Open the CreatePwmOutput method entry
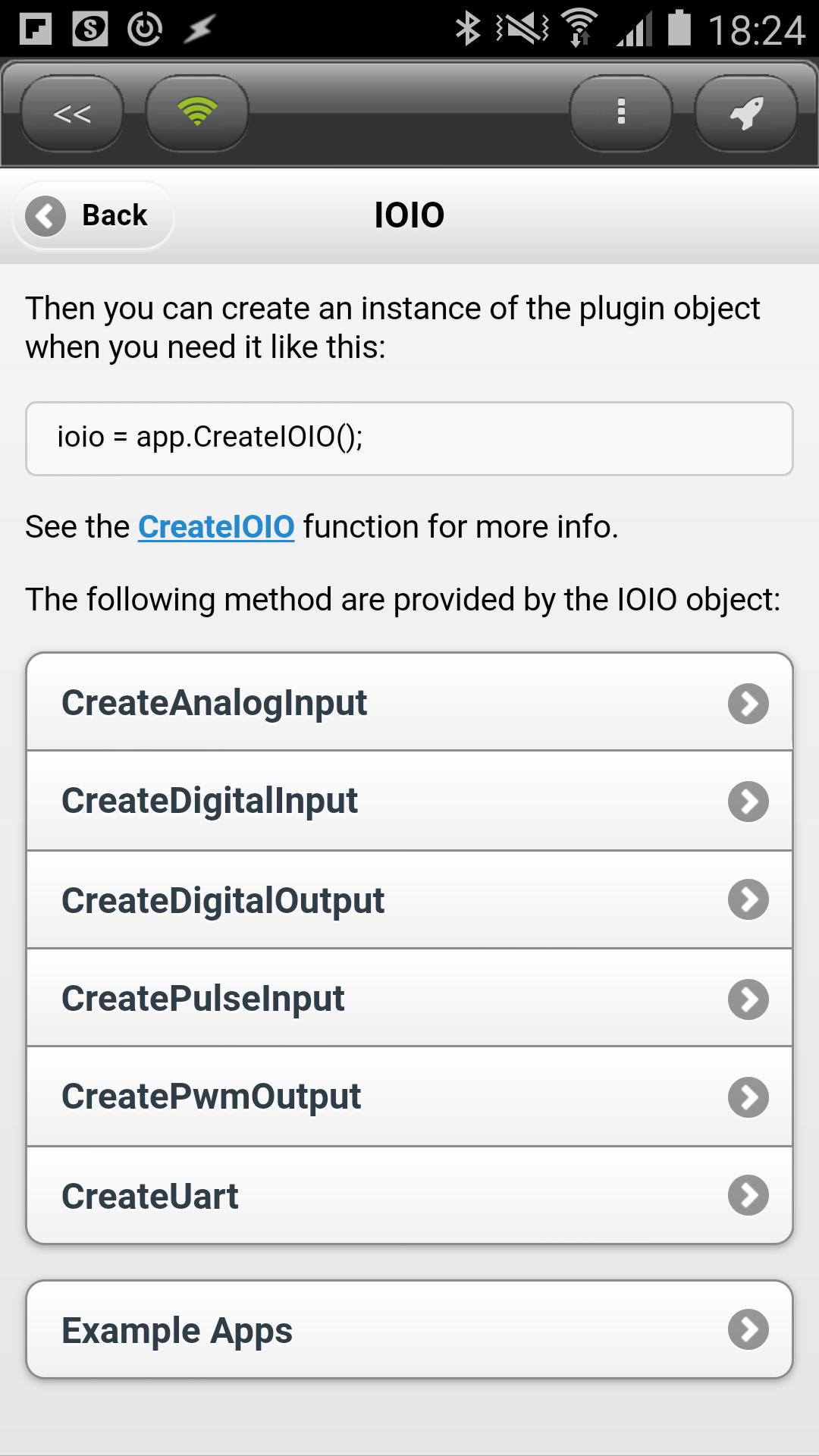This screenshot has width=819, height=1456. point(409,1097)
